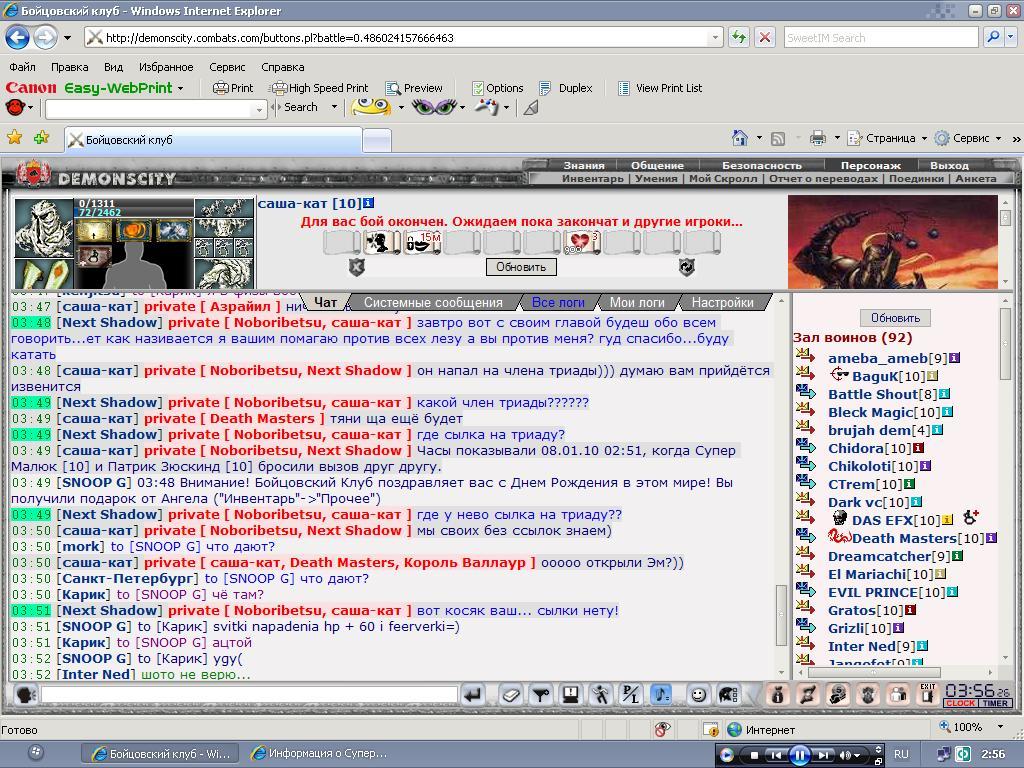Toggle the Options checkbox icon
Image resolution: width=1024 pixels, height=768 pixels.
[478, 88]
